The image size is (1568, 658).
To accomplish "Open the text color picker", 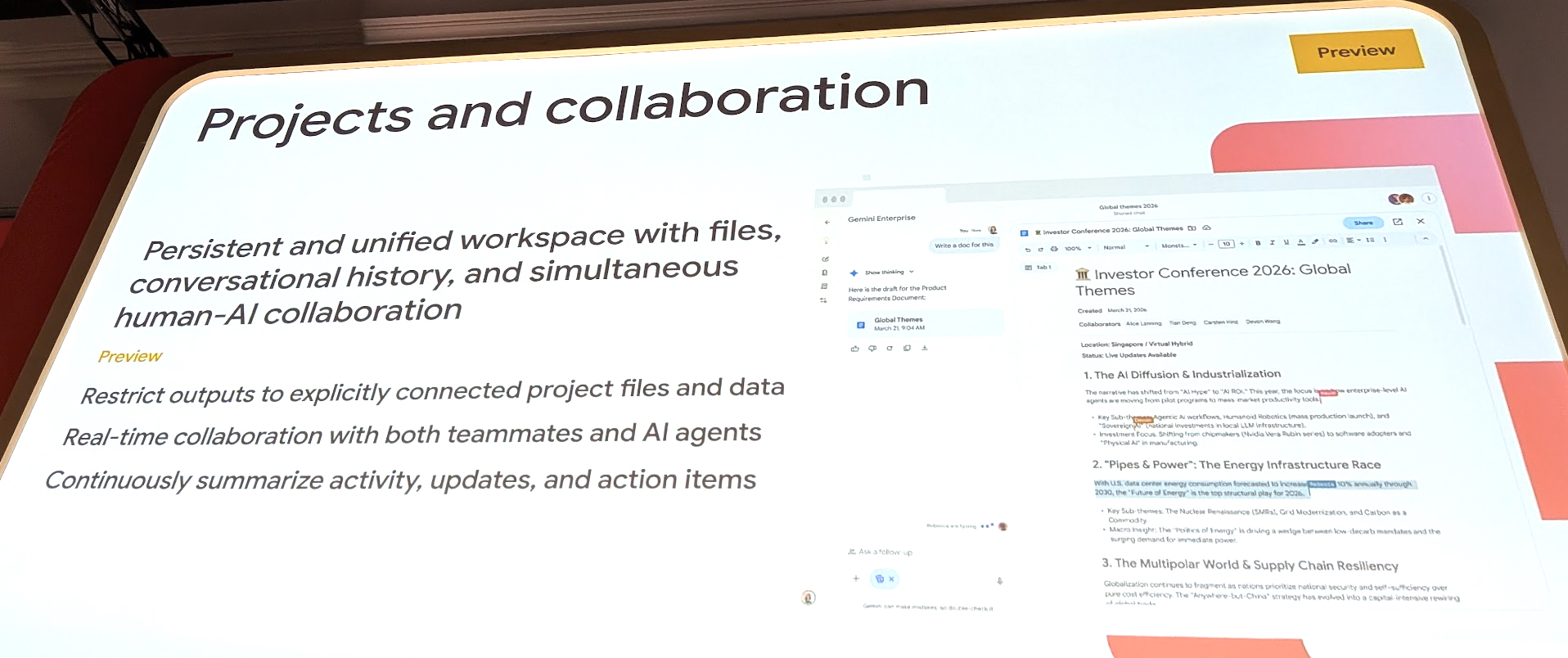I will click(x=1300, y=241).
